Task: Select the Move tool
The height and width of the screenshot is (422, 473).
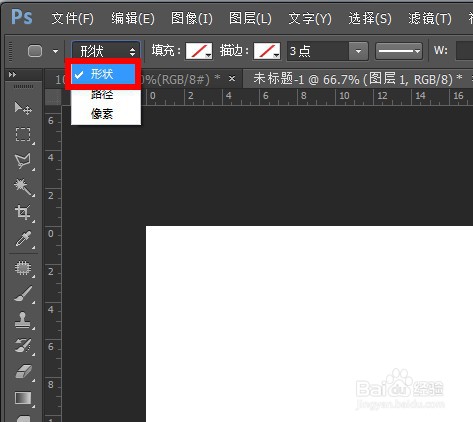Action: coord(23,108)
